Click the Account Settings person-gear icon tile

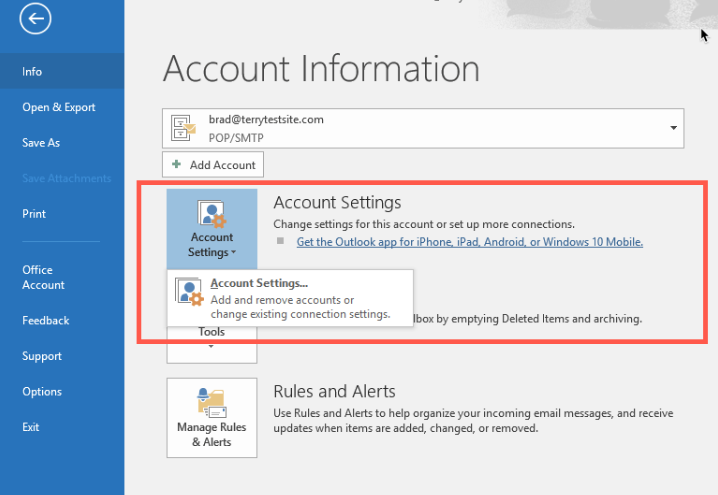pyautogui.click(x=212, y=213)
